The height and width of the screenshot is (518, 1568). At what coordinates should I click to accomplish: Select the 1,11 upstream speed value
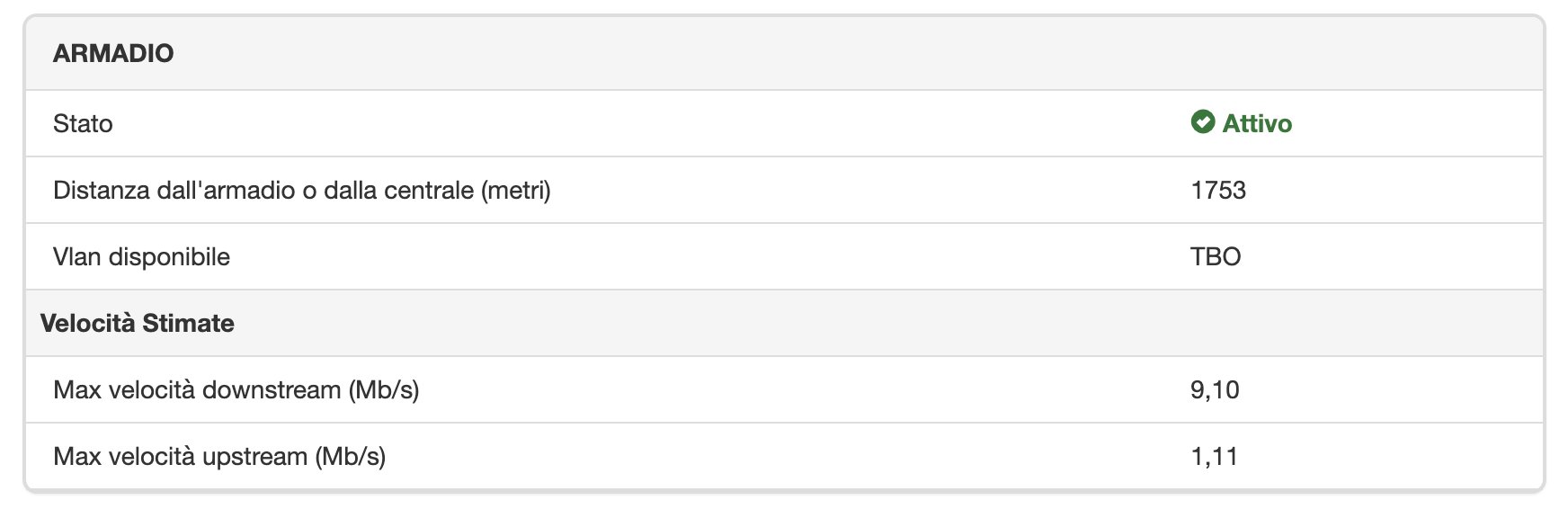point(1214,456)
